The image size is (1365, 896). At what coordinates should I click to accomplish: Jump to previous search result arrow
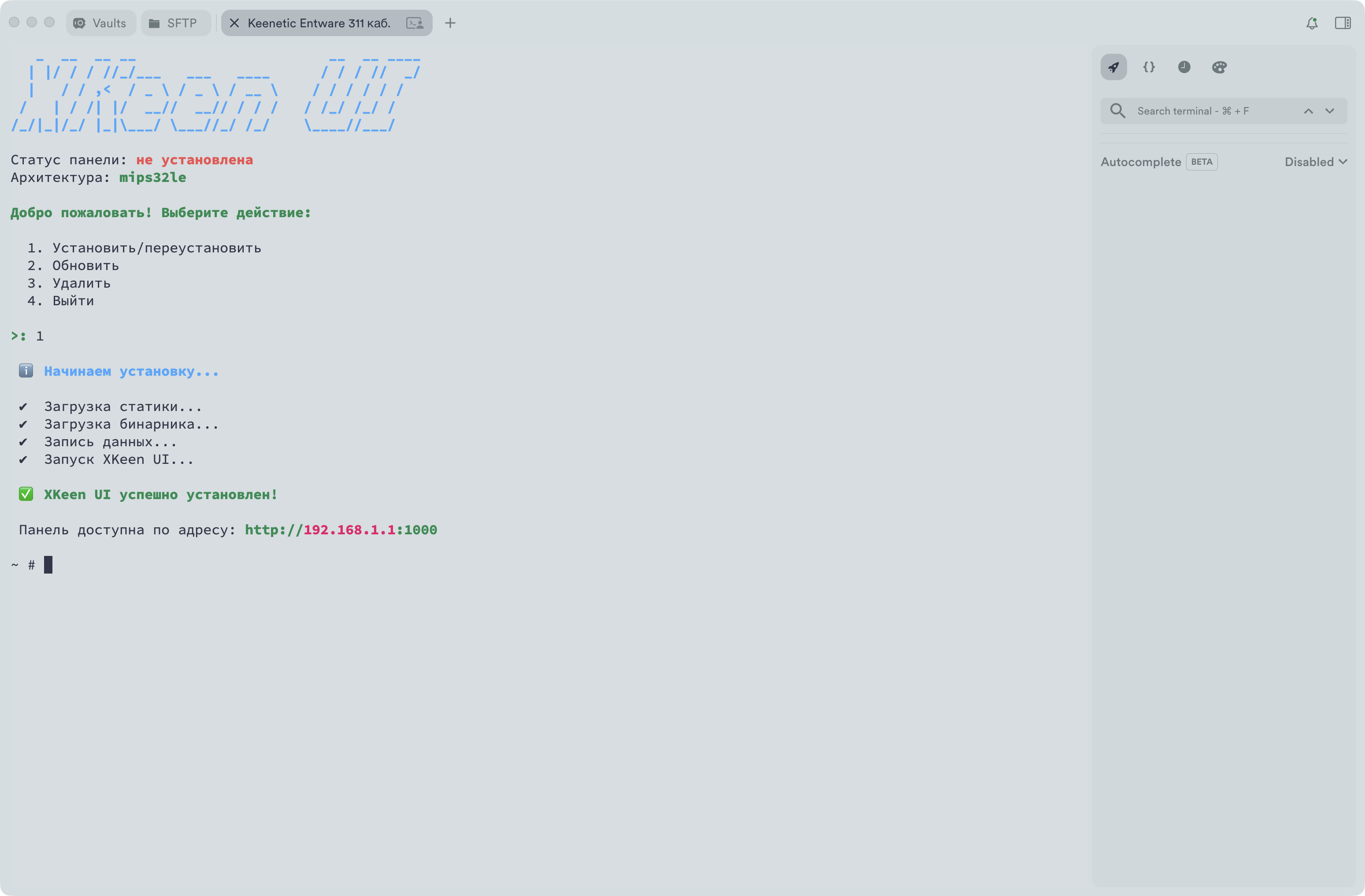tap(1308, 111)
